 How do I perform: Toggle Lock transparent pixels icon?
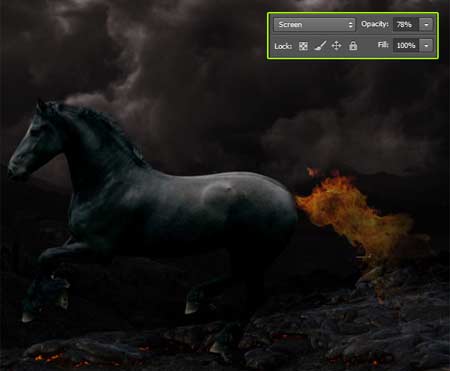303,46
